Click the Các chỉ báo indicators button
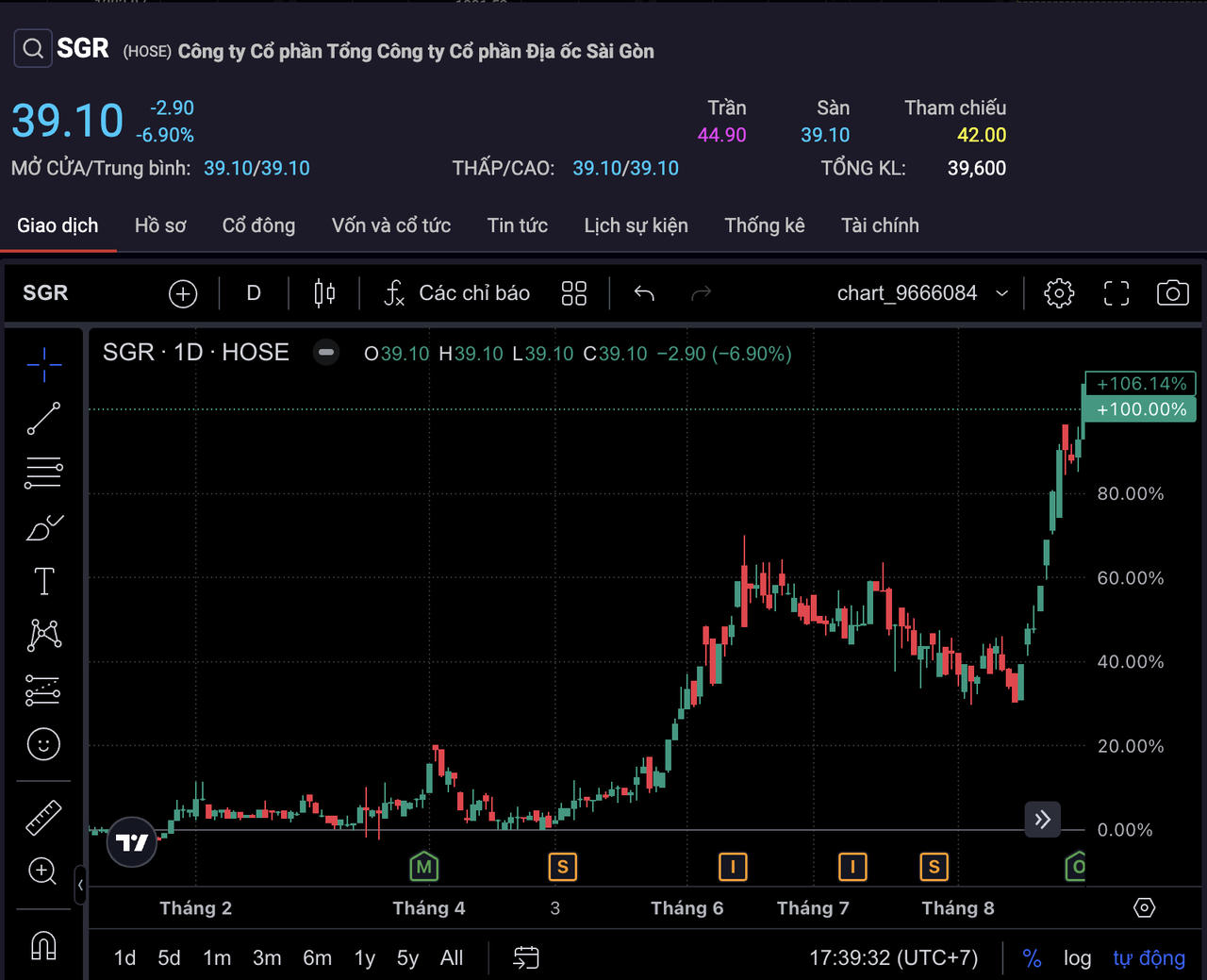 coord(456,293)
